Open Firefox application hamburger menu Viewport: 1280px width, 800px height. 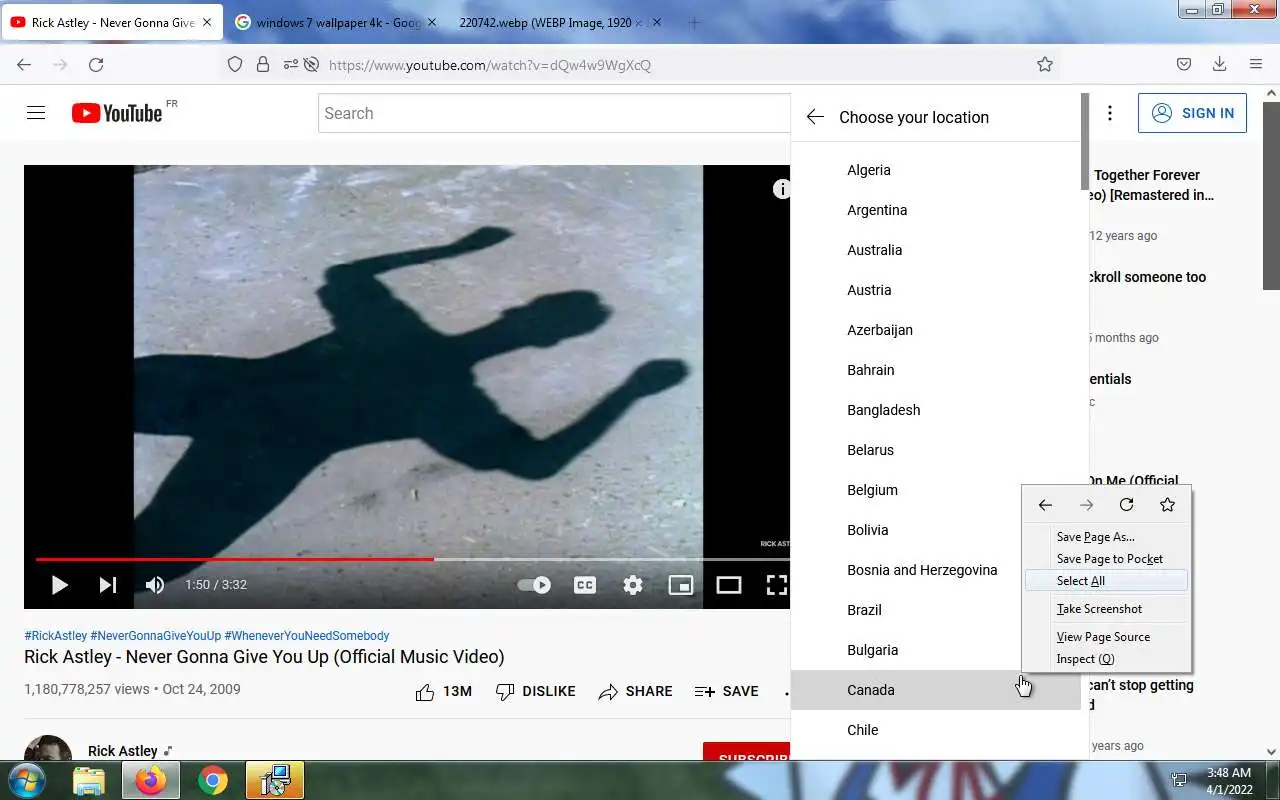tap(1256, 65)
